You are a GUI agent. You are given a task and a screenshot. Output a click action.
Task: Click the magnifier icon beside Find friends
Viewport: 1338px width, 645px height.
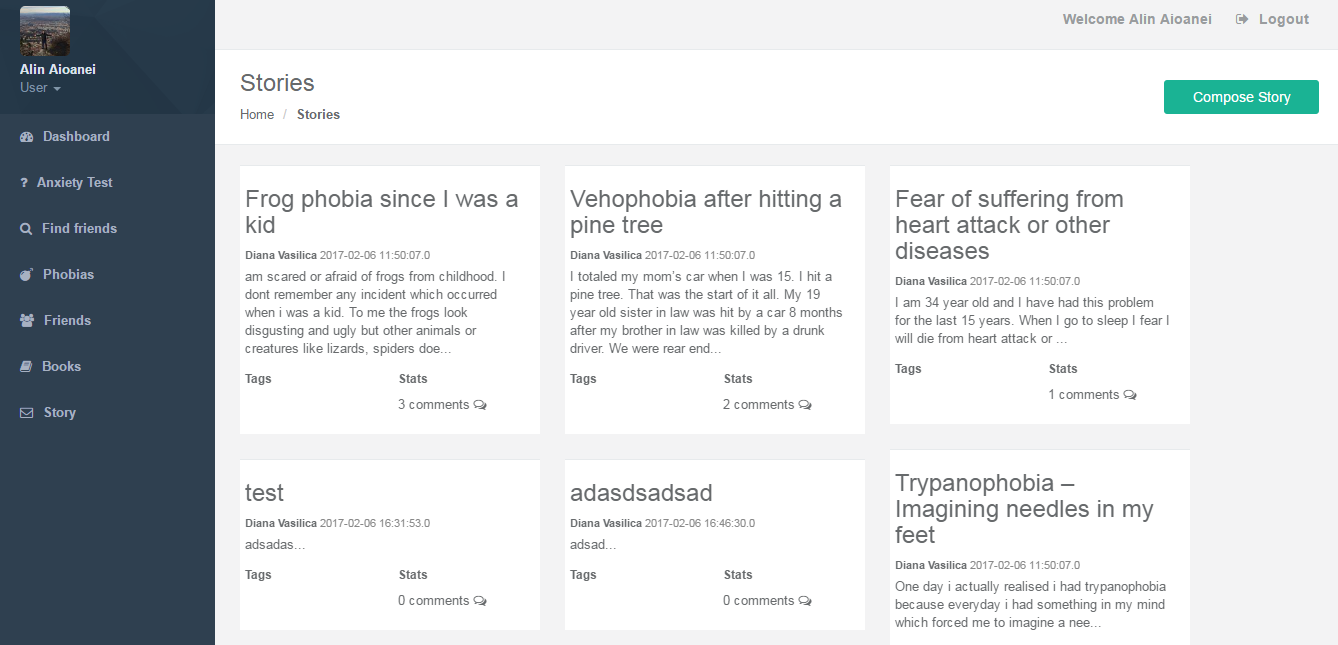26,229
